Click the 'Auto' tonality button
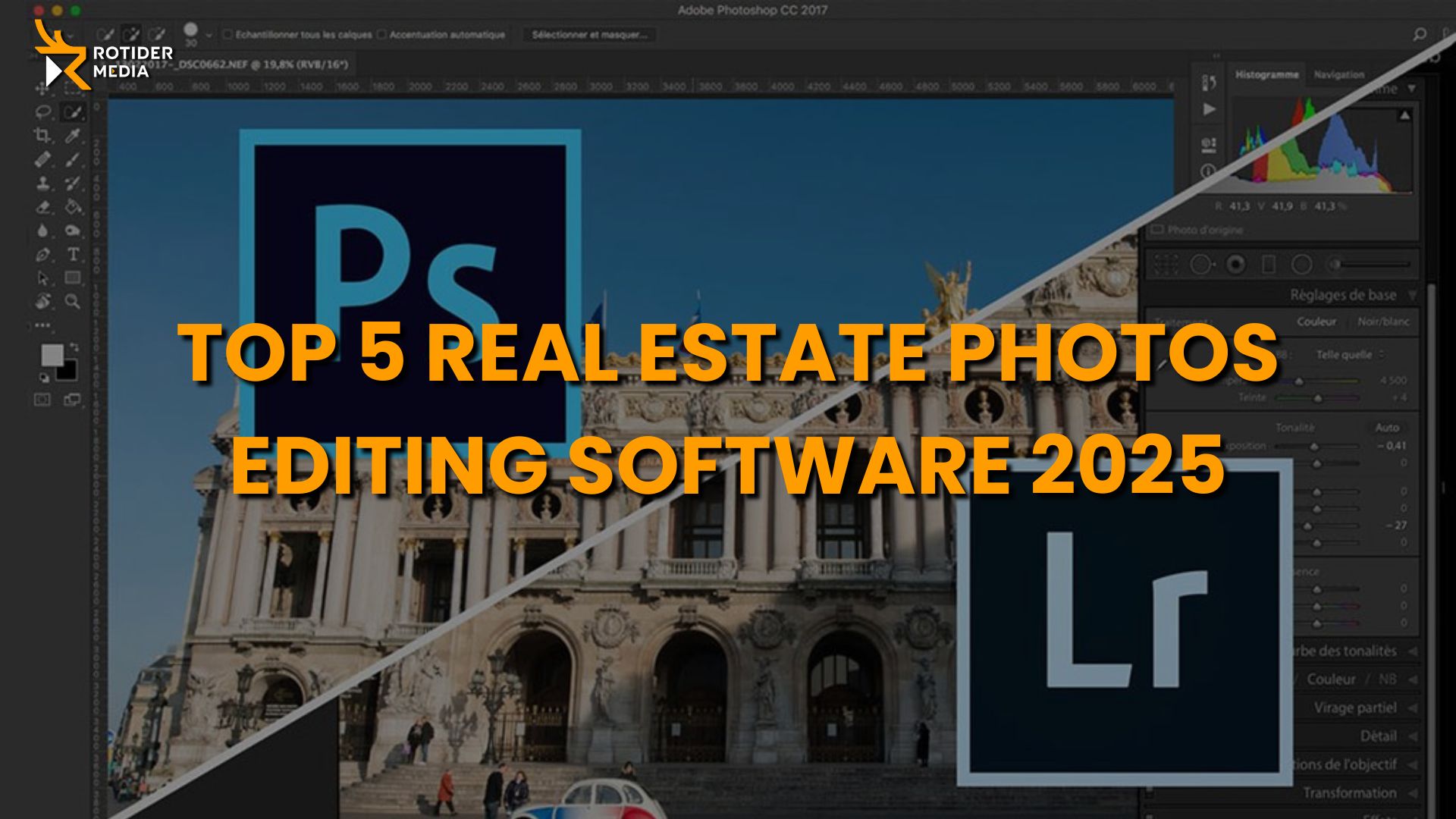This screenshot has height=819, width=1456. tap(1387, 428)
